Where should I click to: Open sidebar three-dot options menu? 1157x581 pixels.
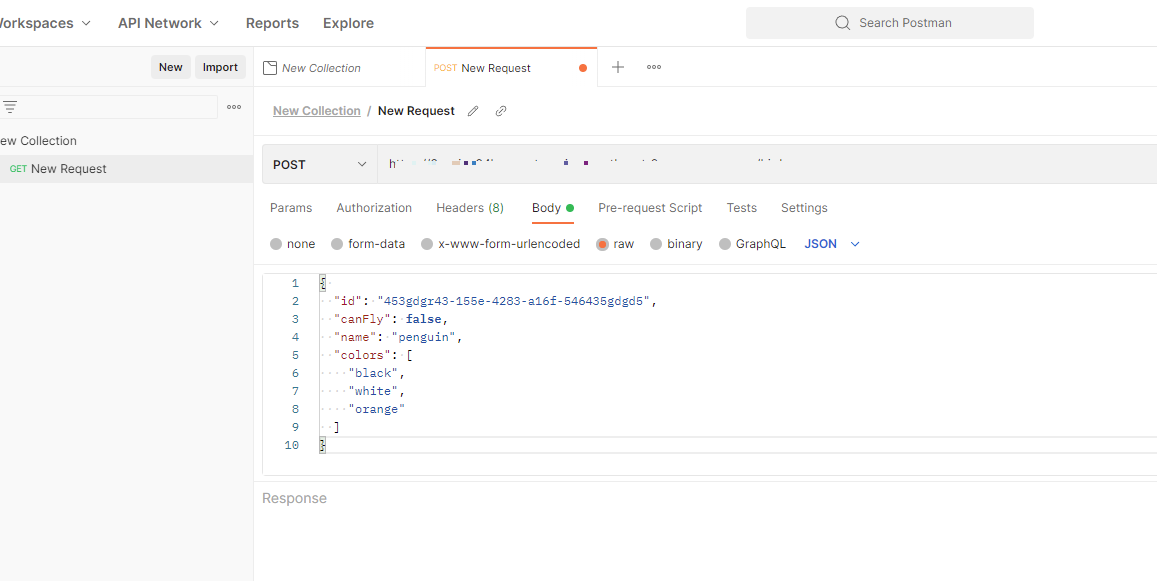234,107
